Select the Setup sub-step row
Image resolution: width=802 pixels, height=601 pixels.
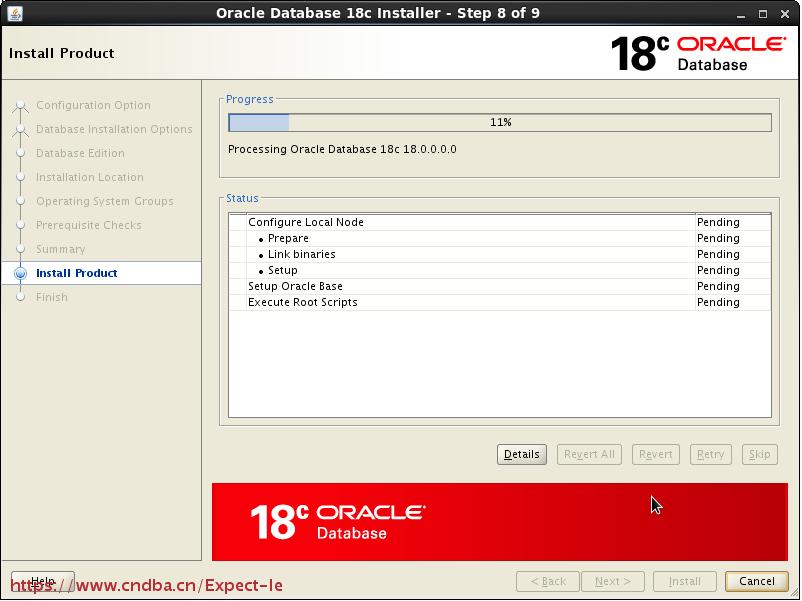tap(500, 270)
